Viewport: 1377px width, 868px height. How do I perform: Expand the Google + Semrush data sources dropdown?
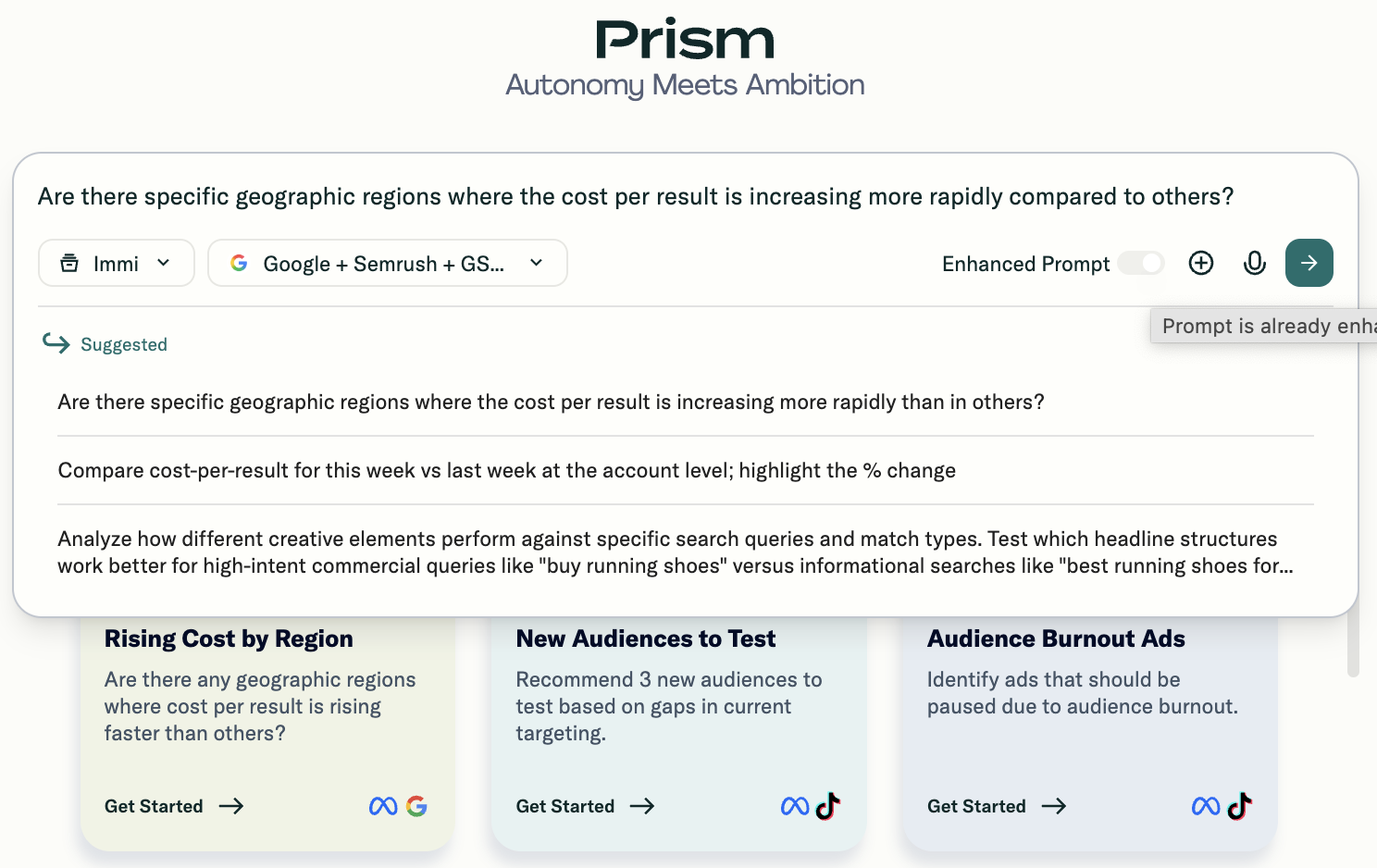387,263
